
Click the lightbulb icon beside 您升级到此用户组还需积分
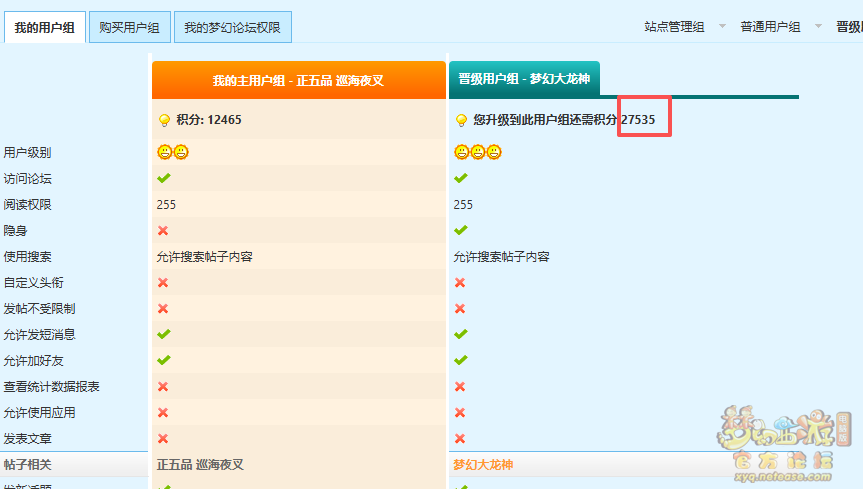click(461, 120)
